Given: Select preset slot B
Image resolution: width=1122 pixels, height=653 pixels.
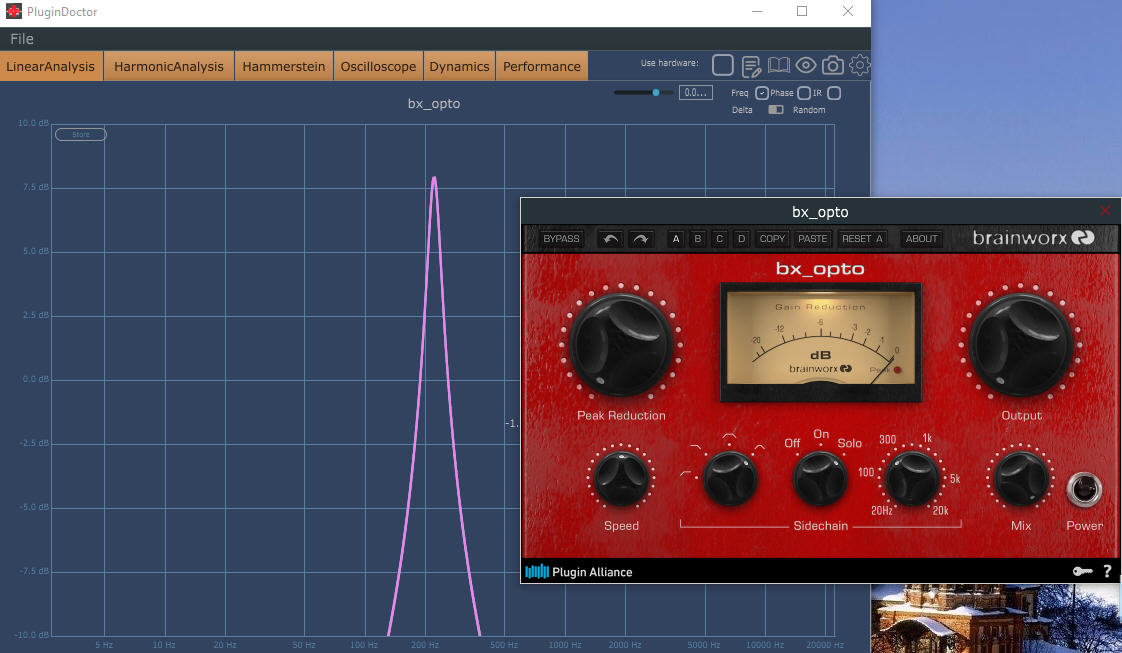Looking at the screenshot, I should (698, 239).
